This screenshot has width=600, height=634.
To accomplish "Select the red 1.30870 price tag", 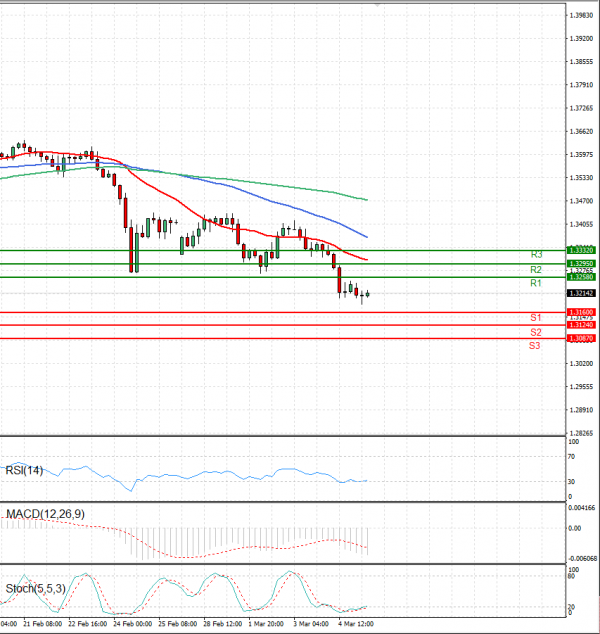I will [x=581, y=338].
